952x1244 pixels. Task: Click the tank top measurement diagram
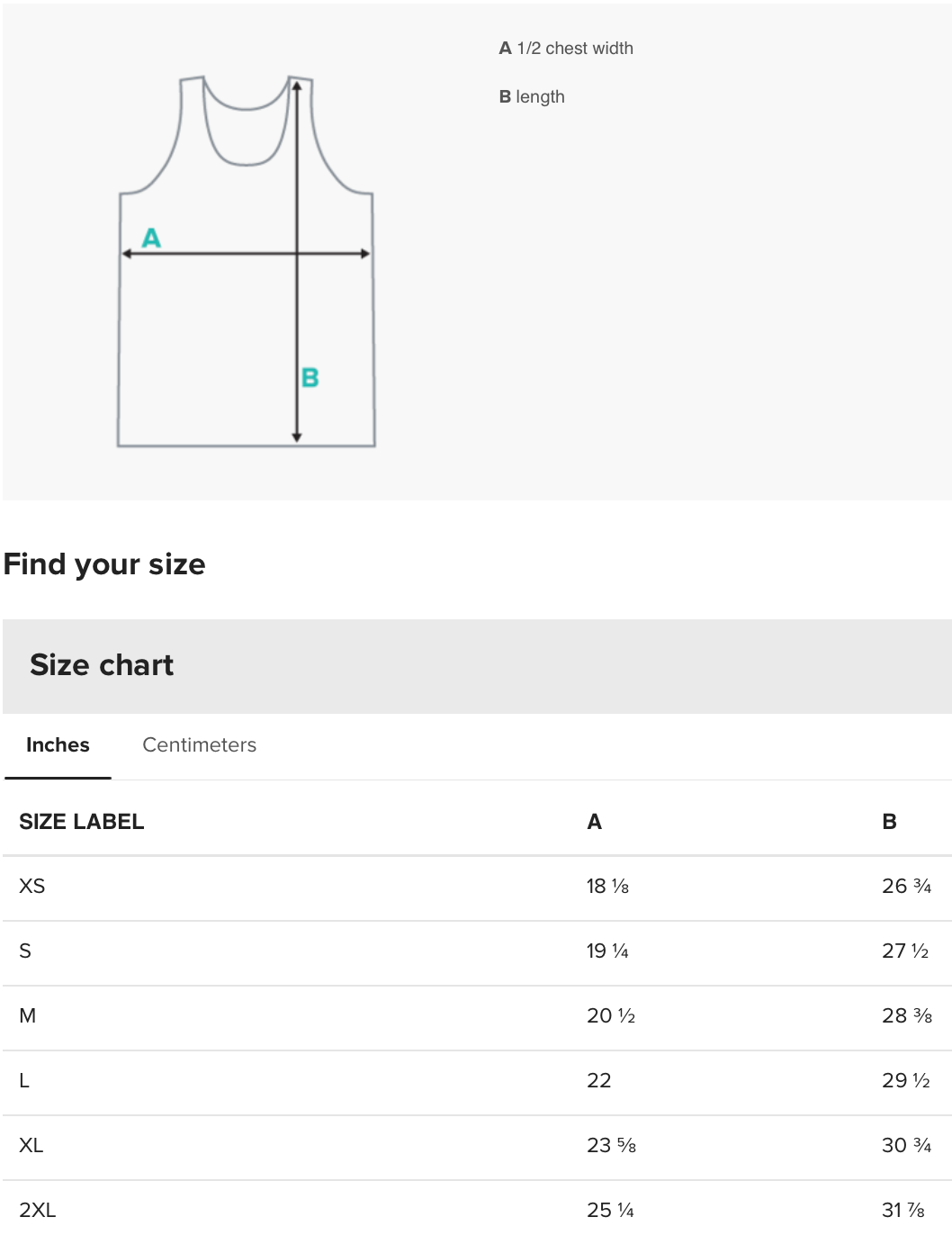click(x=246, y=261)
